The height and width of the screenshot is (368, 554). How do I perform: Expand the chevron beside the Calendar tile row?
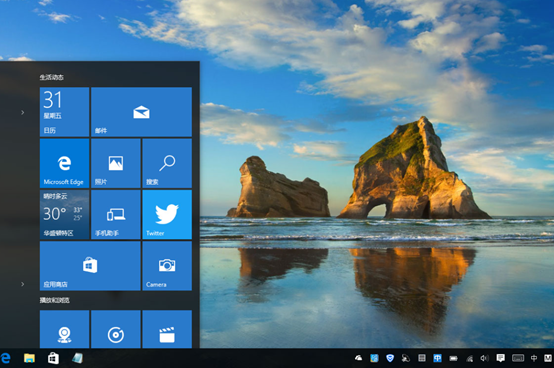click(x=23, y=112)
